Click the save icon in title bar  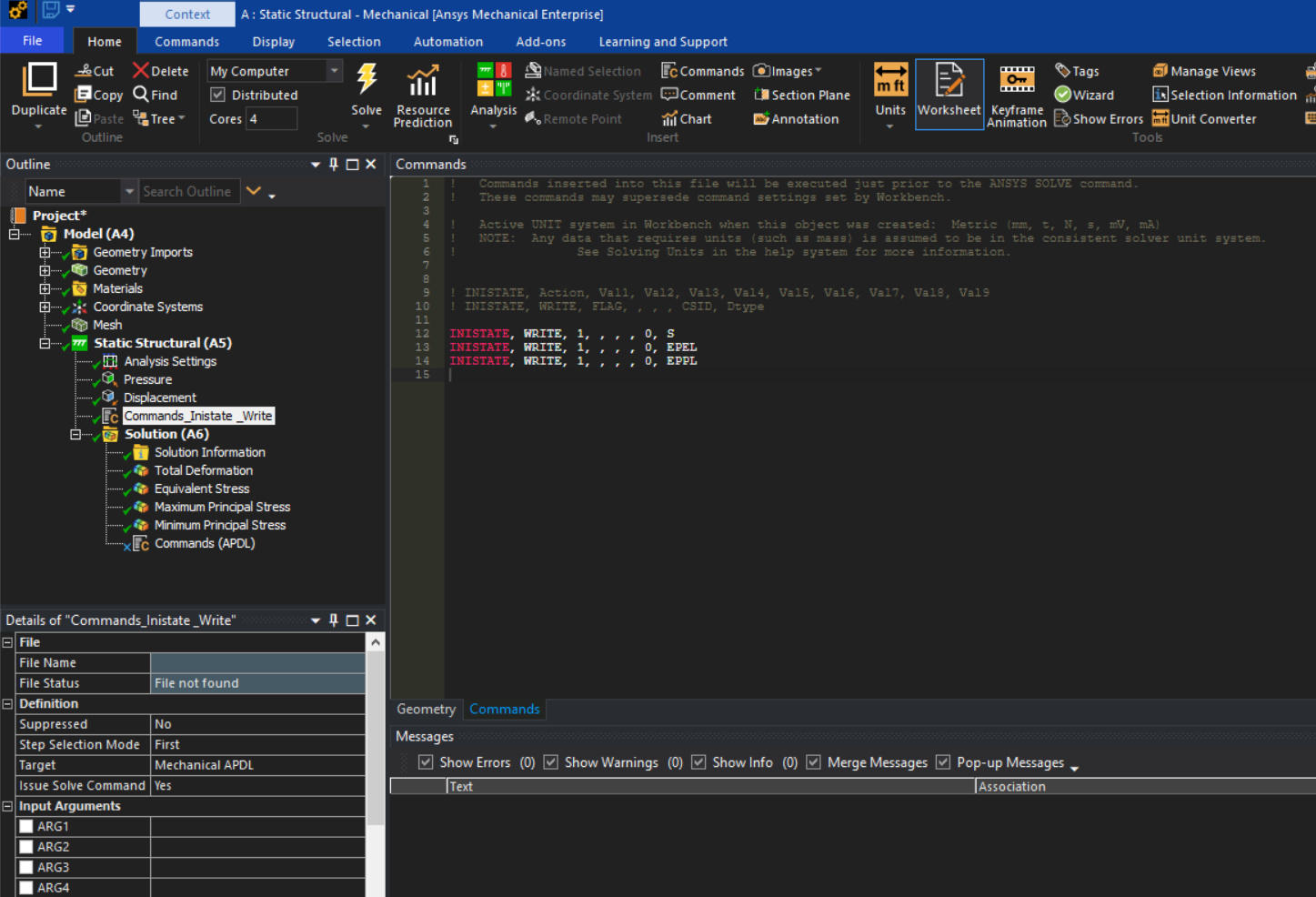pyautogui.click(x=51, y=10)
